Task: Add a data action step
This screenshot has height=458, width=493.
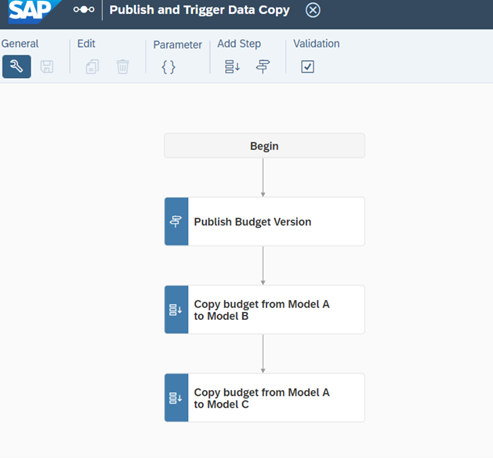Action: pos(232,67)
